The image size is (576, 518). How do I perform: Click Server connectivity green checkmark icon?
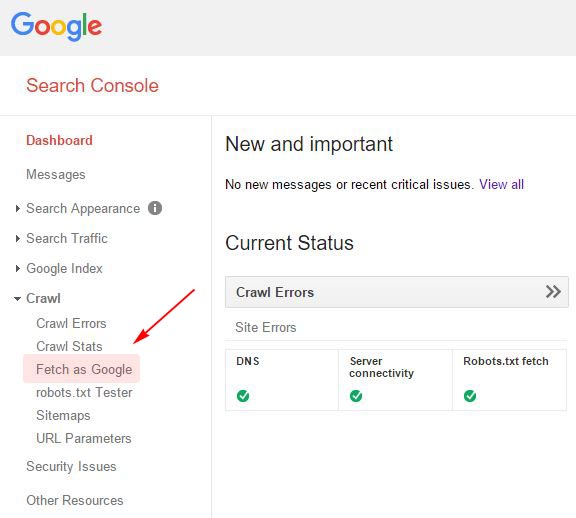click(x=356, y=396)
